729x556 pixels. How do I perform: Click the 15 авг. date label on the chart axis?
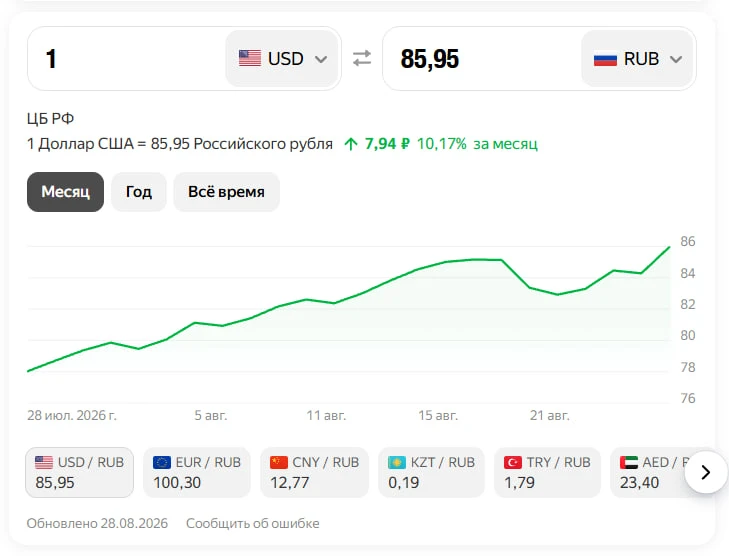click(x=438, y=415)
